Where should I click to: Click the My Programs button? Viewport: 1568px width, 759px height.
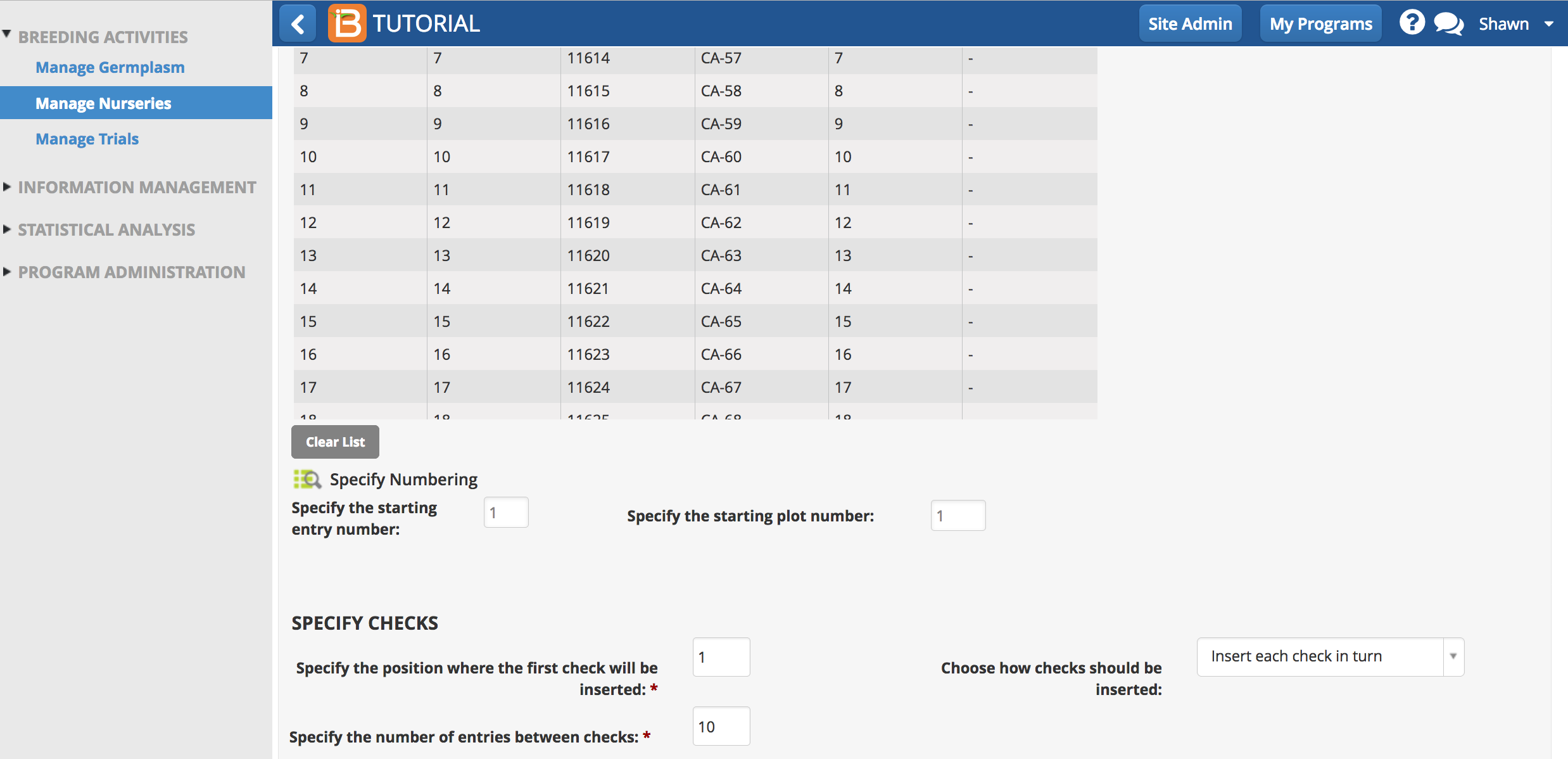(1320, 24)
